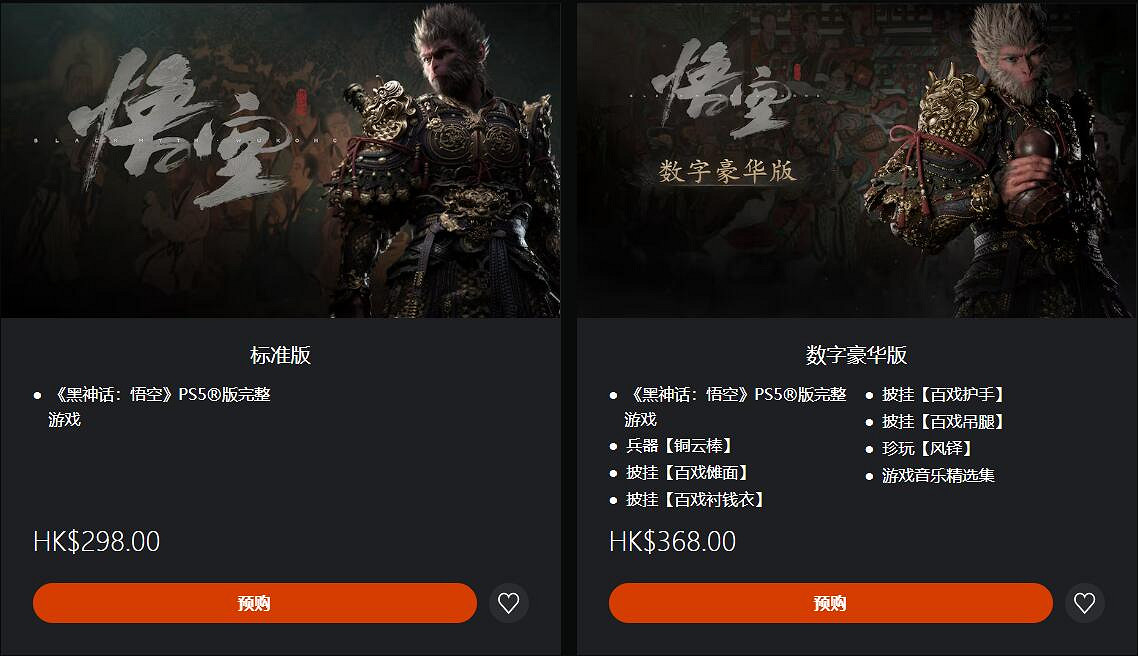Click the 预购 button for 数字豪华版
1138x656 pixels.
tap(831, 603)
